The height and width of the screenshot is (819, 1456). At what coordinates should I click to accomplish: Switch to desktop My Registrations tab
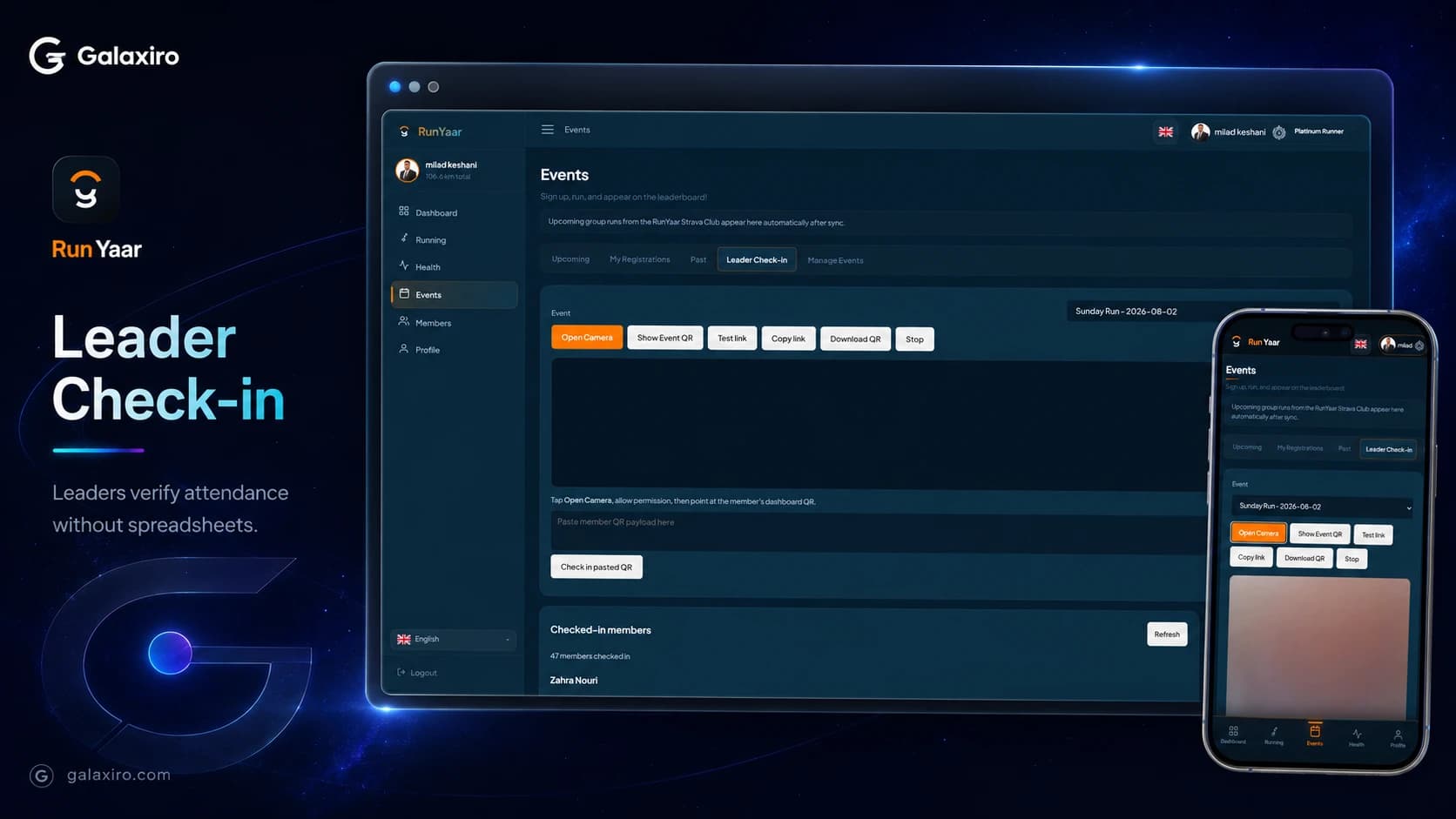coord(640,259)
